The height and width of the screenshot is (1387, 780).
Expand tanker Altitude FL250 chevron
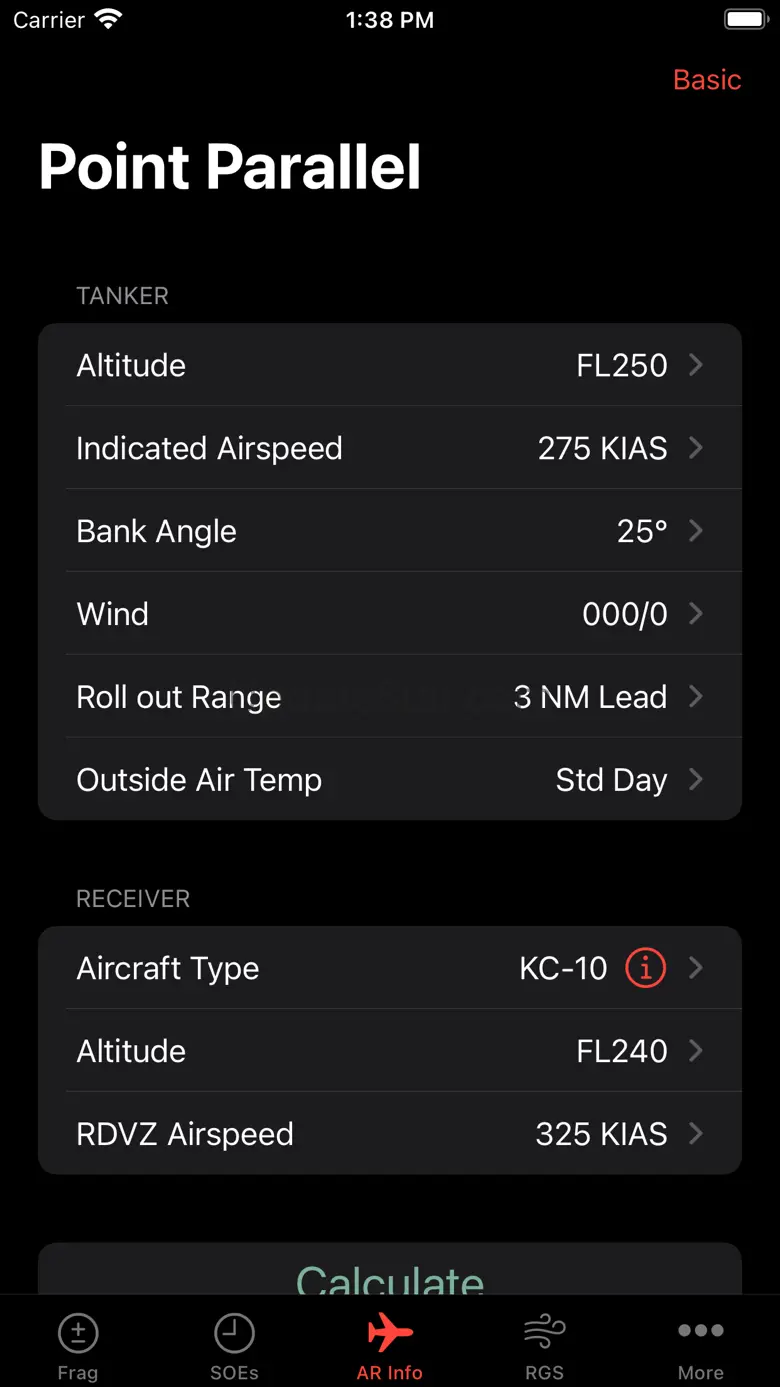(696, 365)
